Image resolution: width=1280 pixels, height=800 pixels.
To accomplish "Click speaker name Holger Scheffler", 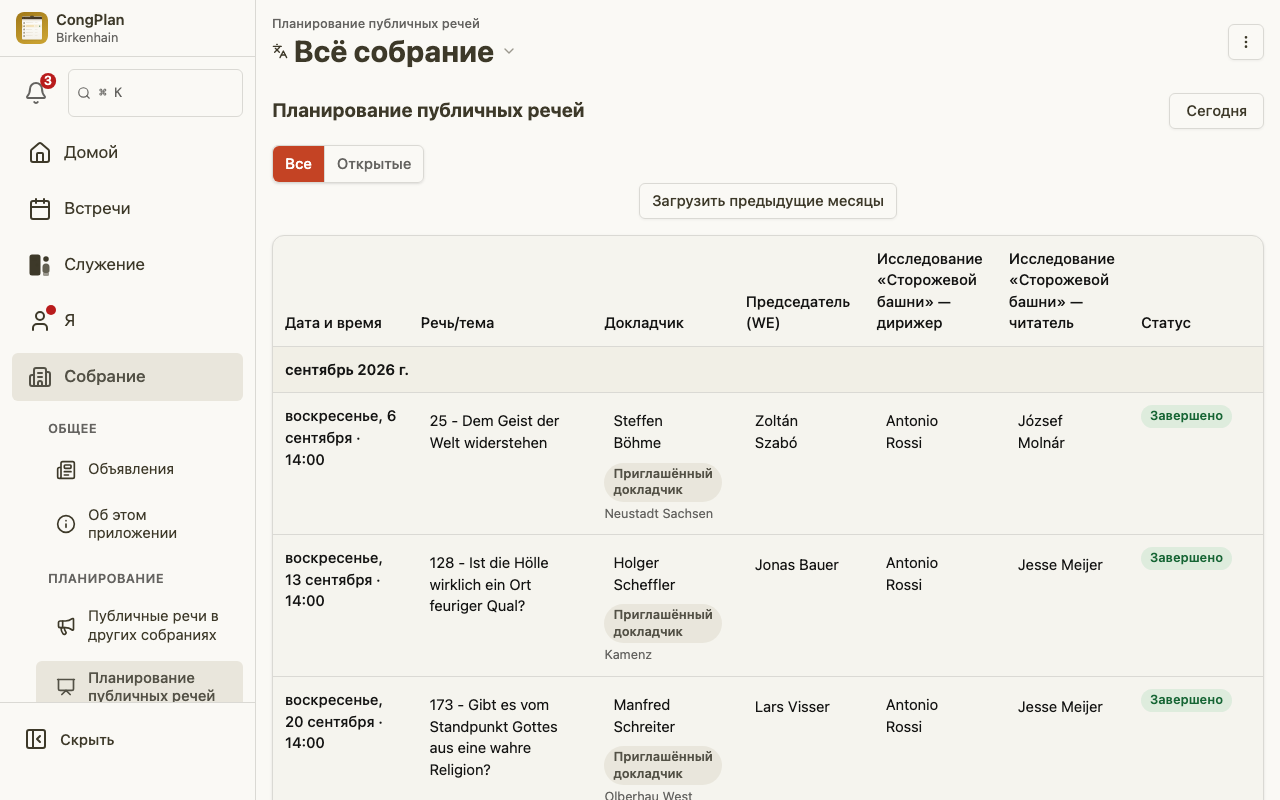I will tap(644, 574).
